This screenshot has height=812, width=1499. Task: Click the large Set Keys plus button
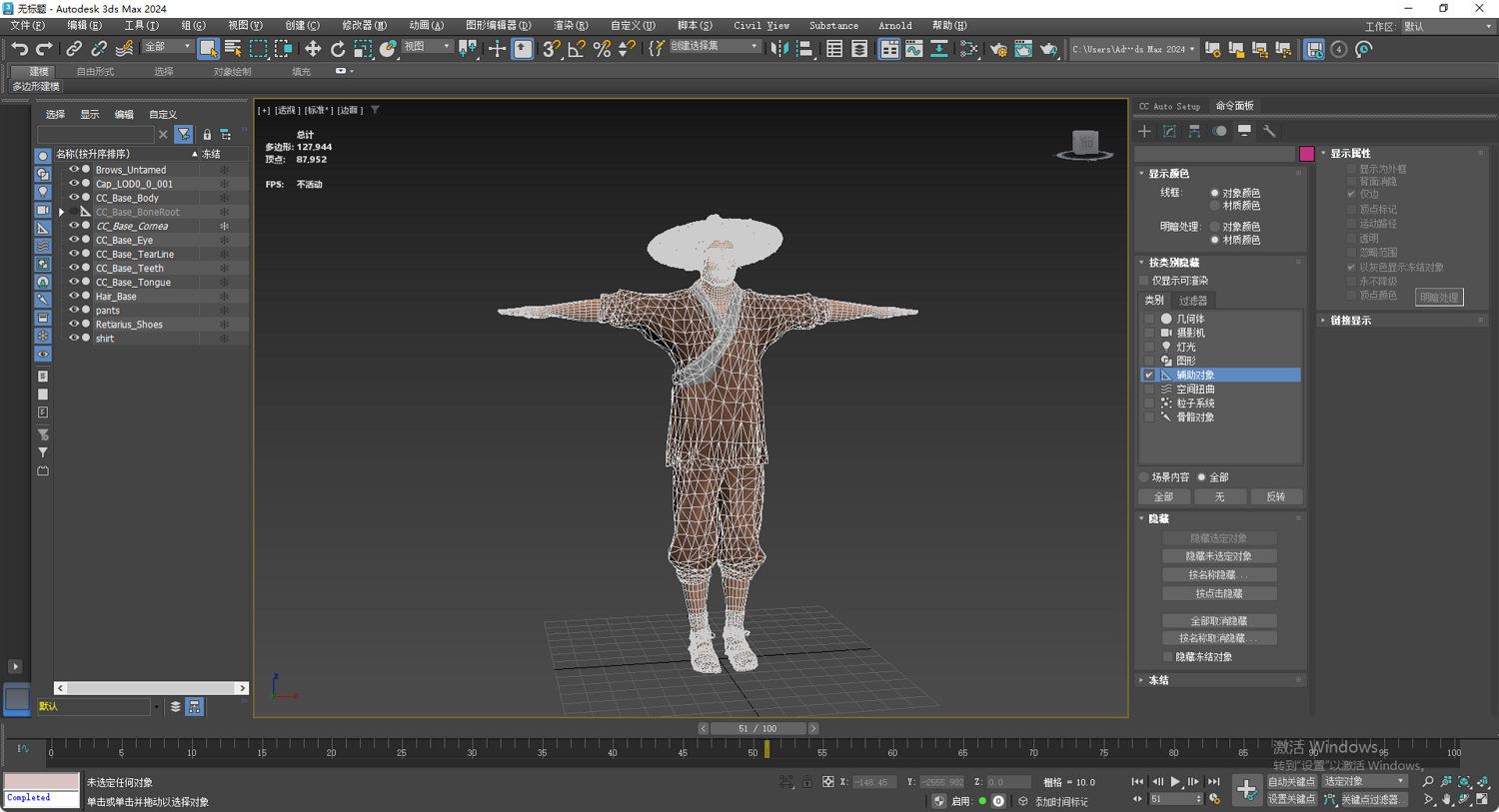click(x=1246, y=790)
